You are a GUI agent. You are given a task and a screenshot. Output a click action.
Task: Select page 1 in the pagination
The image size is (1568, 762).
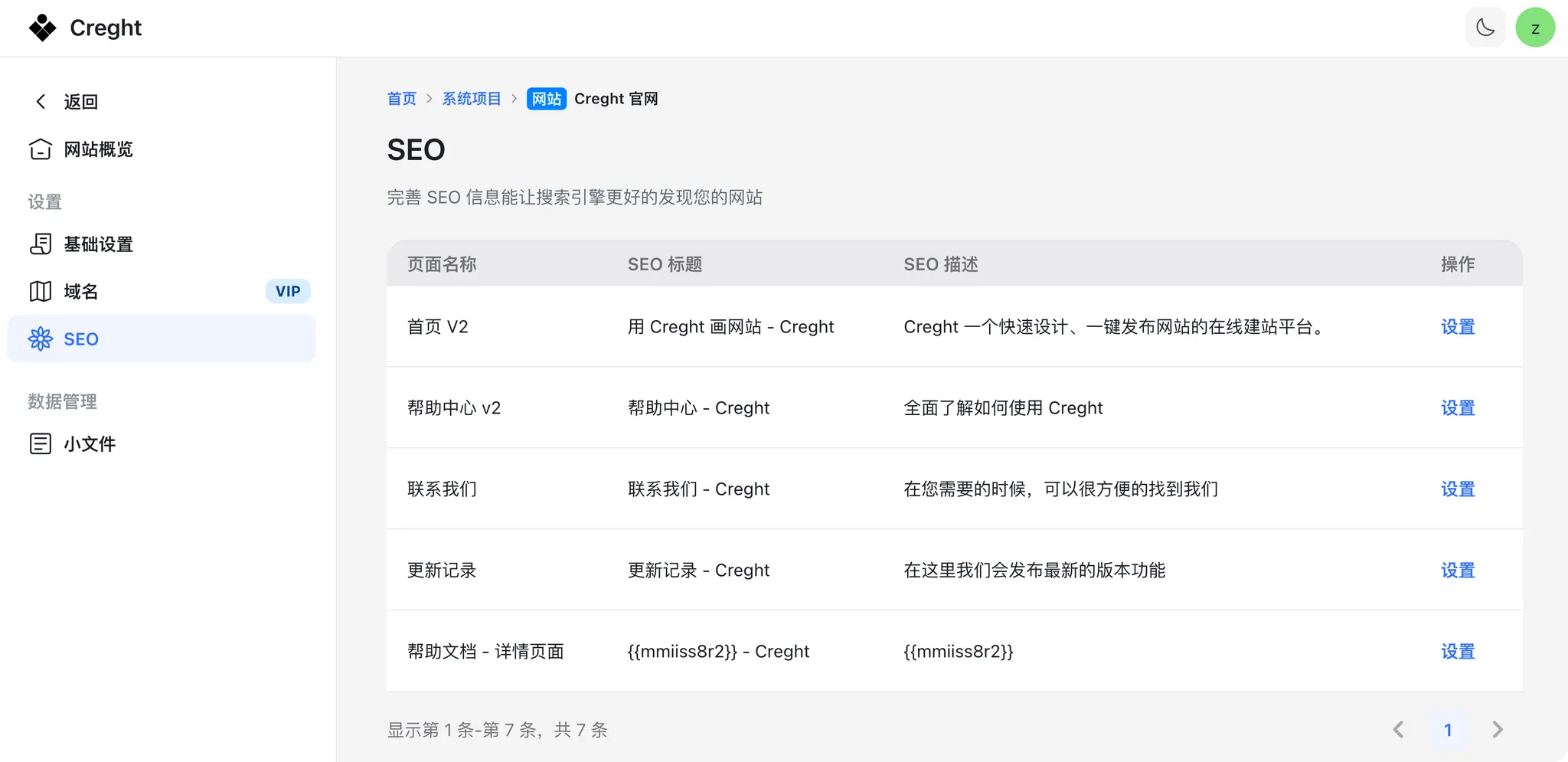pos(1448,730)
